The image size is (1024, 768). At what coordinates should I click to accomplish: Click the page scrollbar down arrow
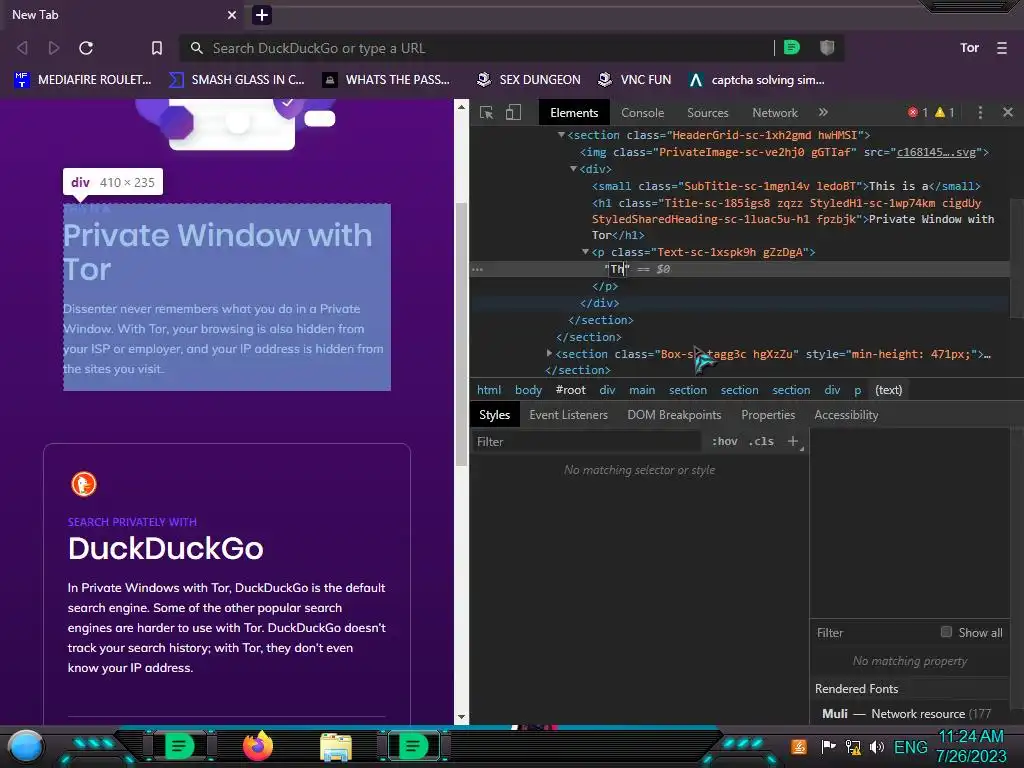point(461,717)
